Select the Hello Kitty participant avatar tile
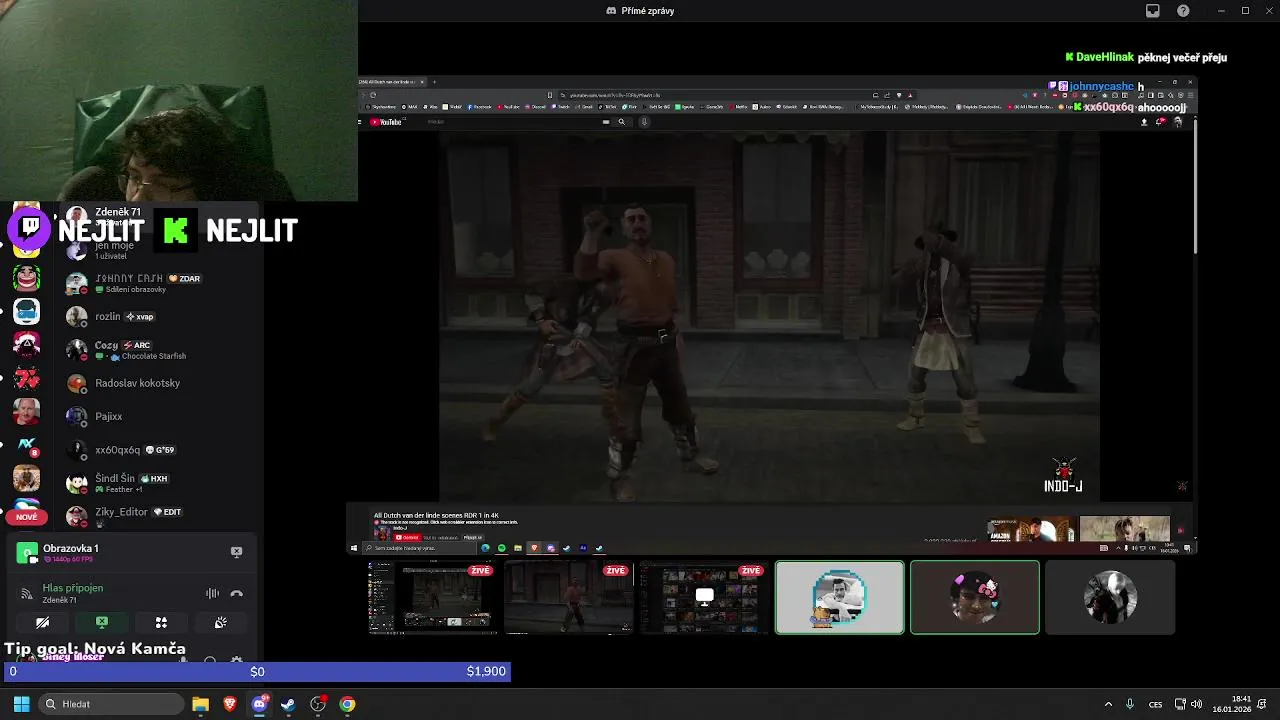The height and width of the screenshot is (720, 1280). click(x=975, y=598)
